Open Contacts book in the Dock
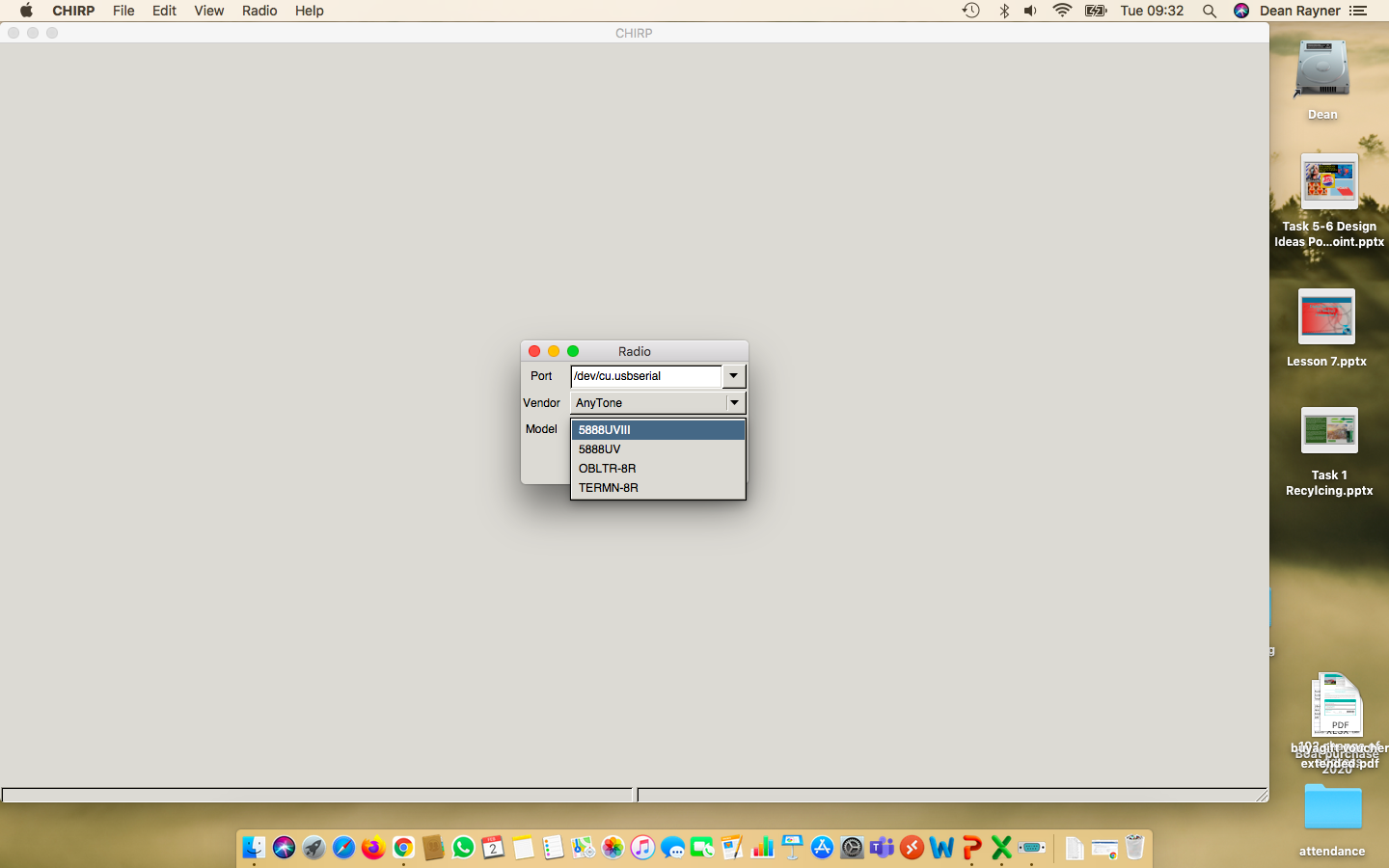Image resolution: width=1389 pixels, height=868 pixels. (433, 848)
